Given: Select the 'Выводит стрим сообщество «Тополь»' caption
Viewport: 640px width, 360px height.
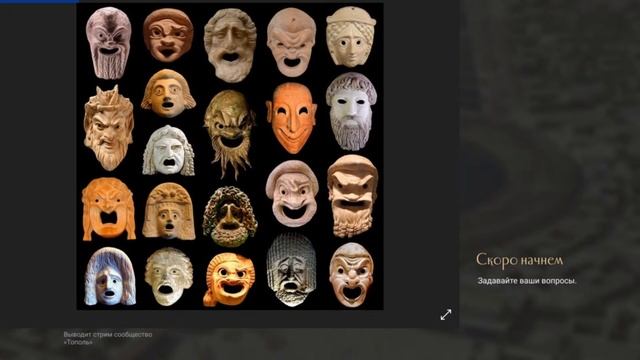Looking at the screenshot, I should coord(108,338).
